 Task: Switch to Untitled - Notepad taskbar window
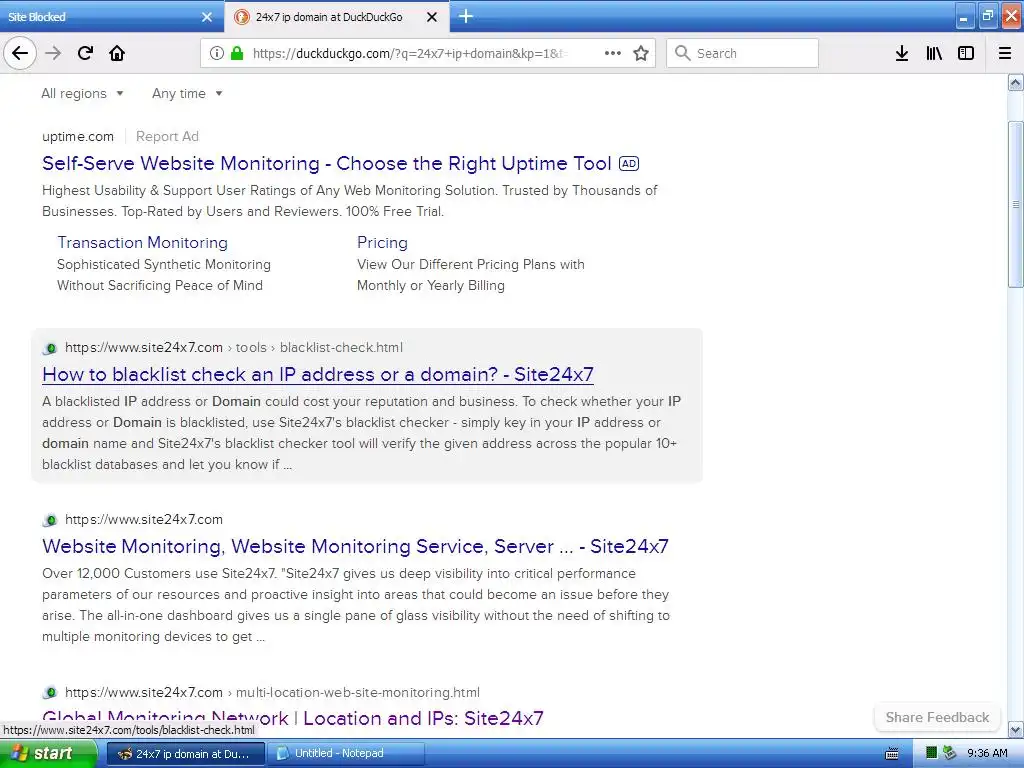coord(346,754)
